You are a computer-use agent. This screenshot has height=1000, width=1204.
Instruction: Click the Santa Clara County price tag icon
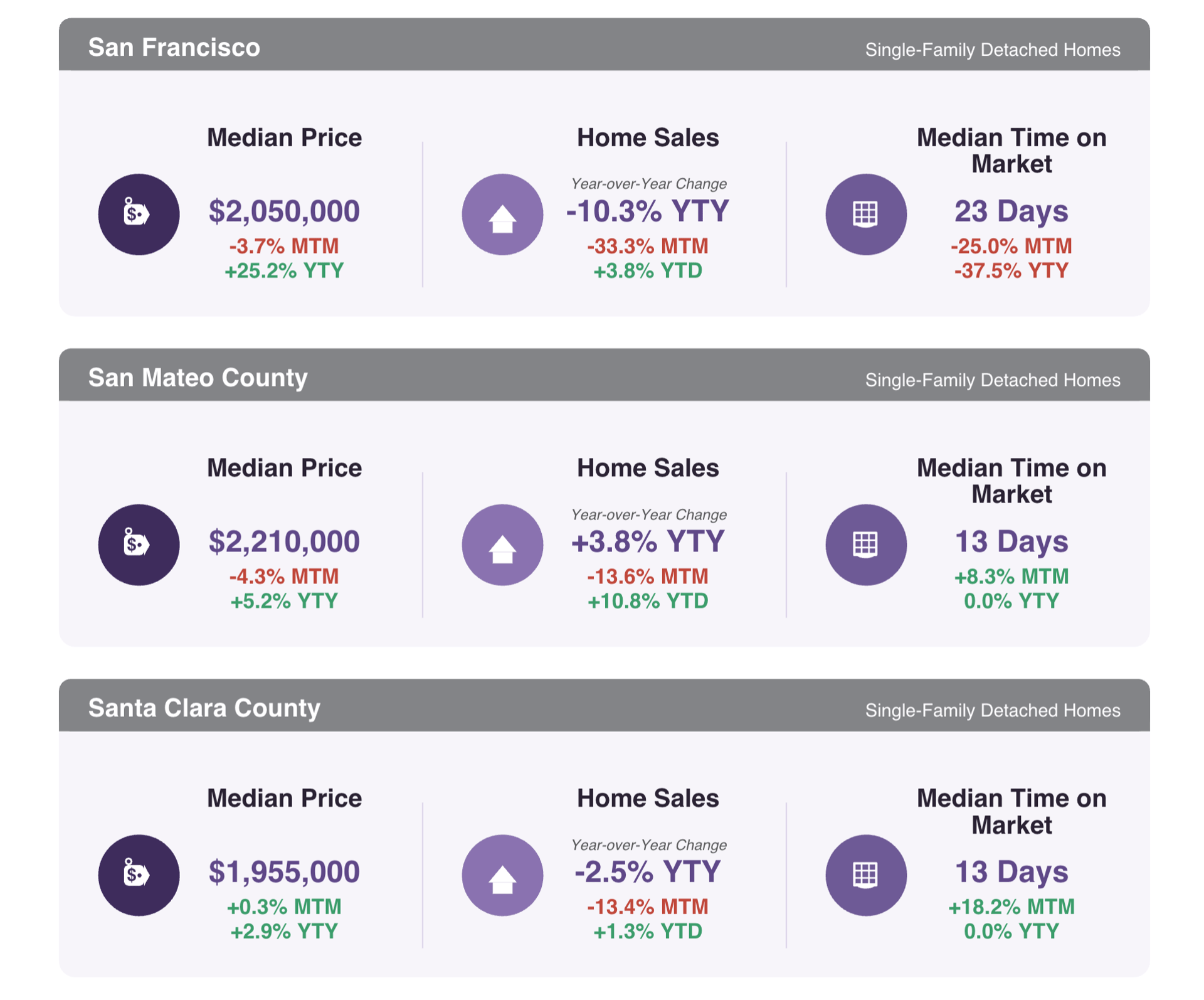coord(139,875)
